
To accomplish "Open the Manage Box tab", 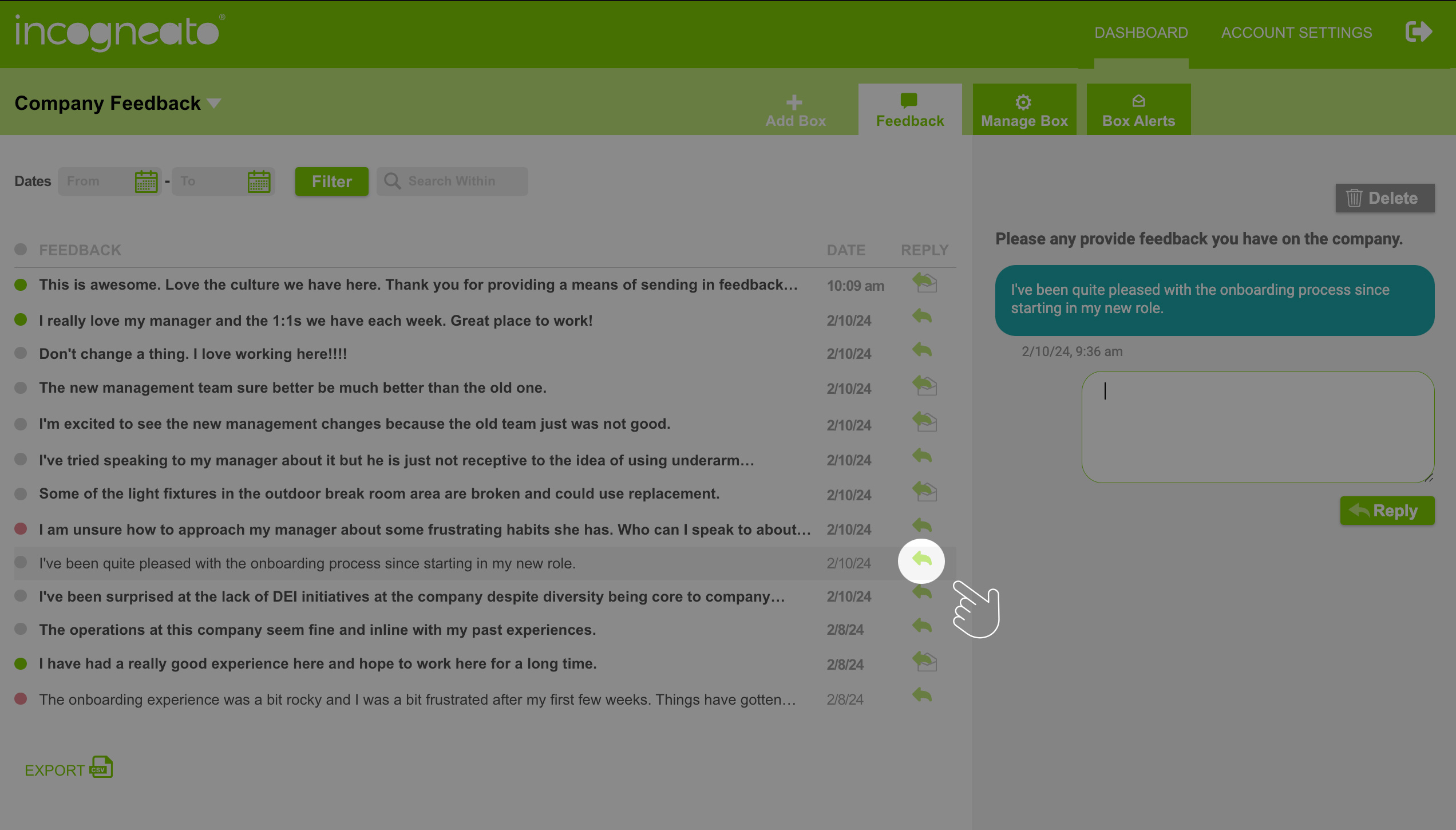I will (1024, 110).
